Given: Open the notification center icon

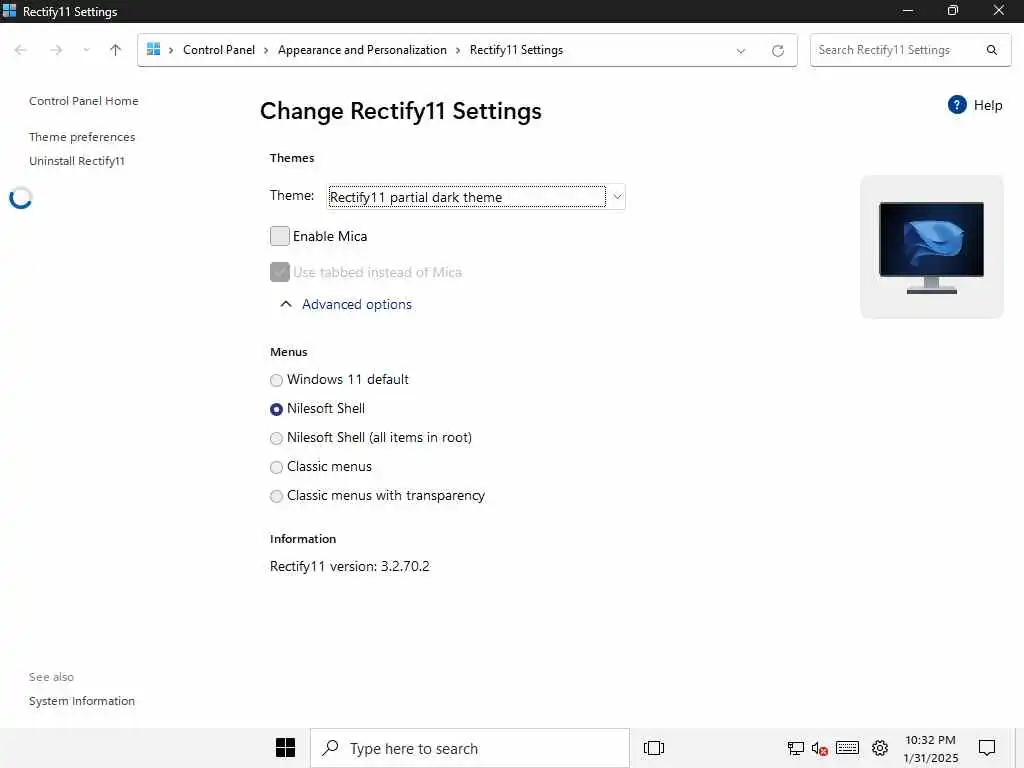Looking at the screenshot, I should (x=987, y=748).
